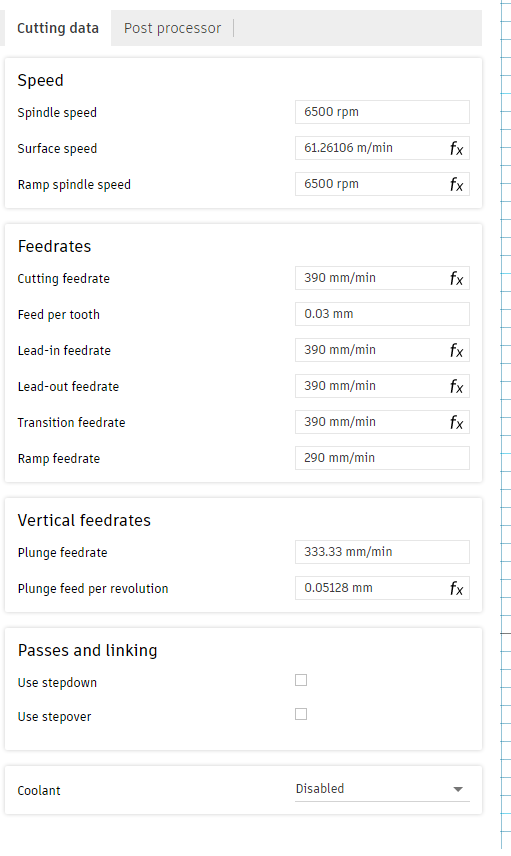Open the Lead-out feedrate fx icon
511x856 pixels.
[456, 387]
